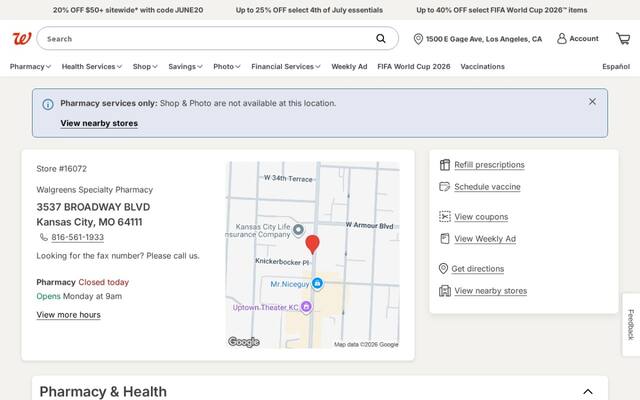Click the Walgreens logo

click(22, 38)
